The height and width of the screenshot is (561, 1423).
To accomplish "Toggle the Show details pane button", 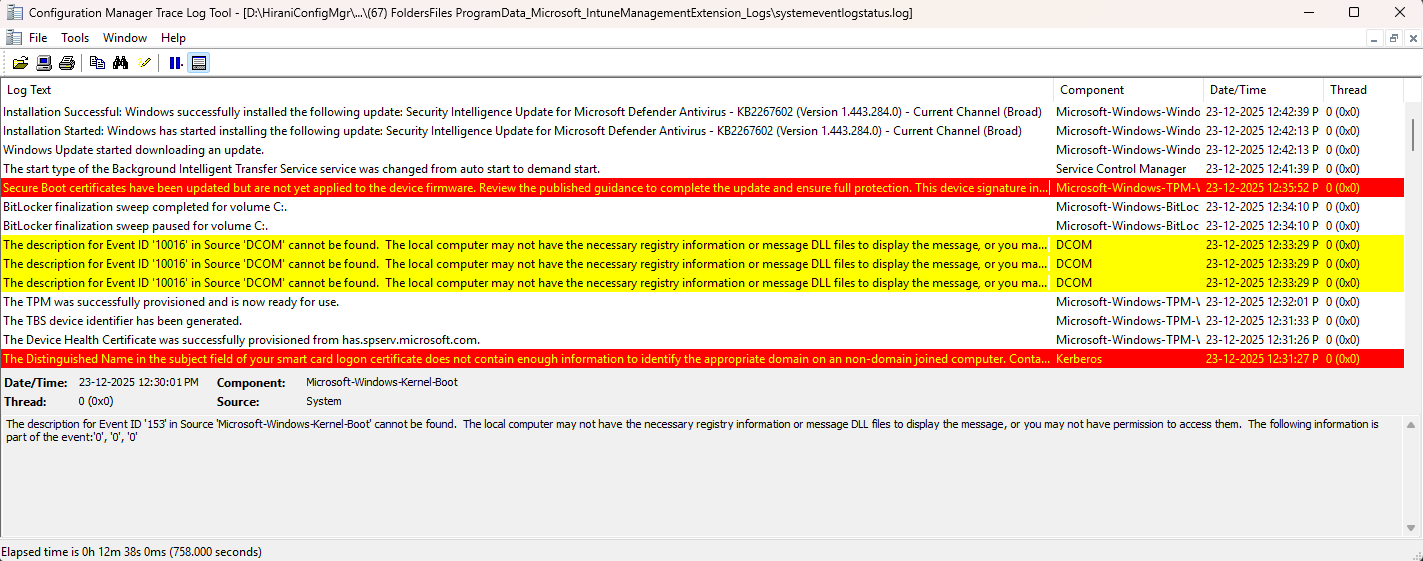I will (x=199, y=63).
